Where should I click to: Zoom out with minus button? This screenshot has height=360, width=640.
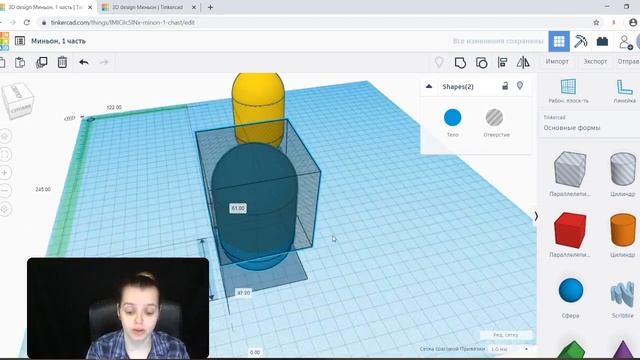pyautogui.click(x=5, y=191)
